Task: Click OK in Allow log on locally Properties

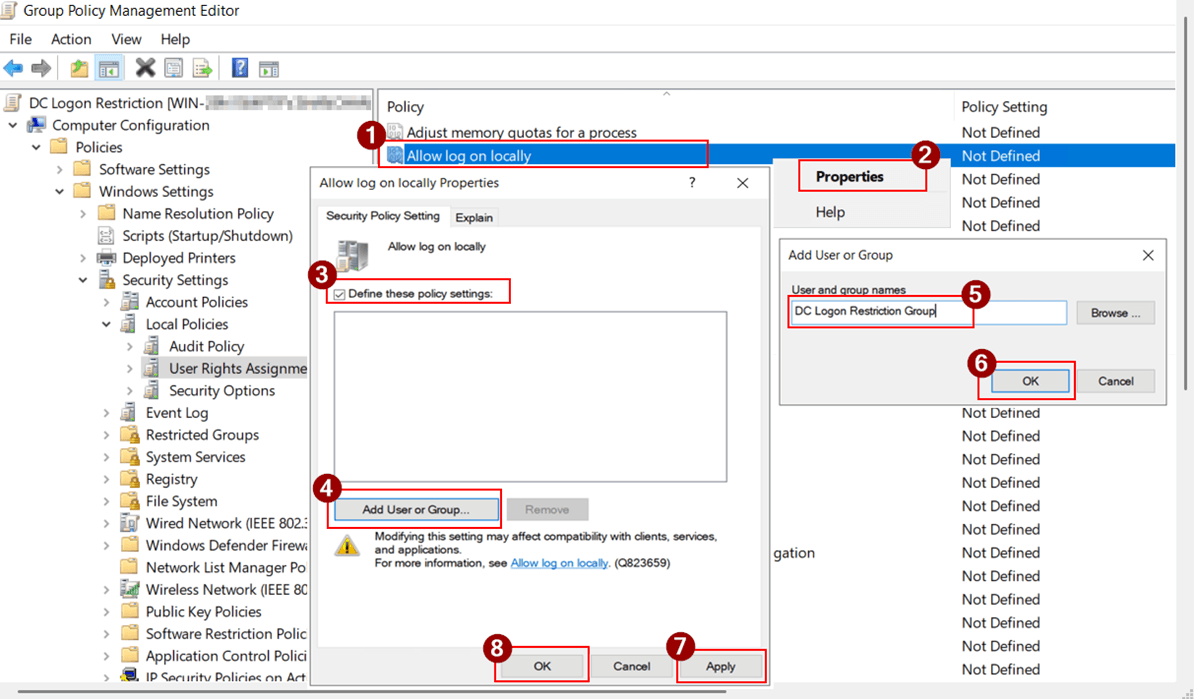Action: pos(542,666)
